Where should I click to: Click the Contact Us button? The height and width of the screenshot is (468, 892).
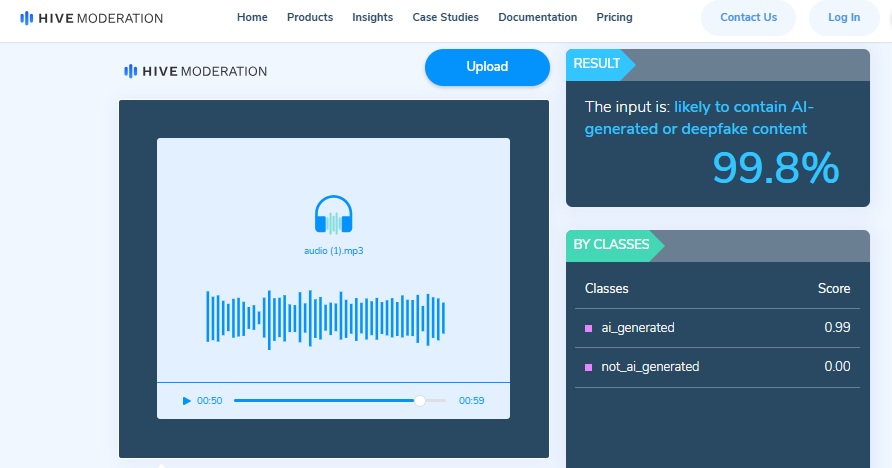(x=748, y=18)
